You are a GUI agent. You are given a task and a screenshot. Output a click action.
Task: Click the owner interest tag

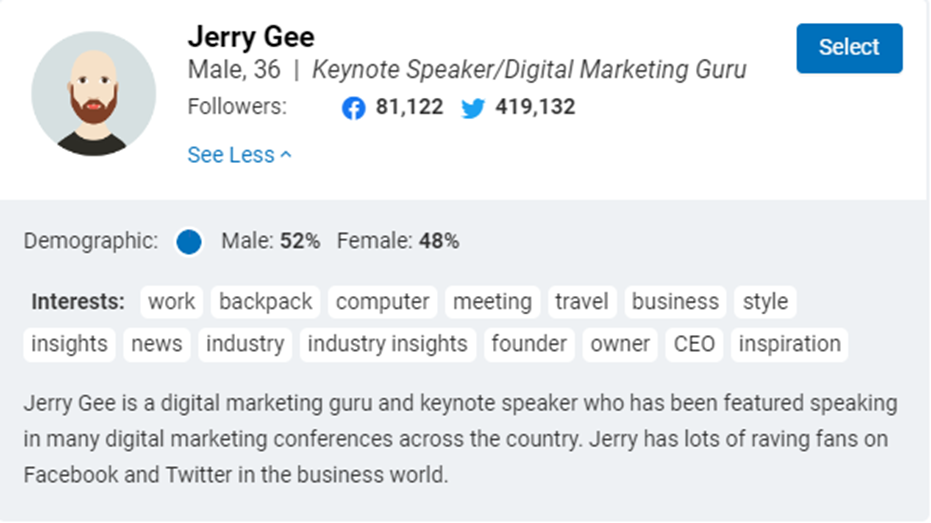coord(620,344)
